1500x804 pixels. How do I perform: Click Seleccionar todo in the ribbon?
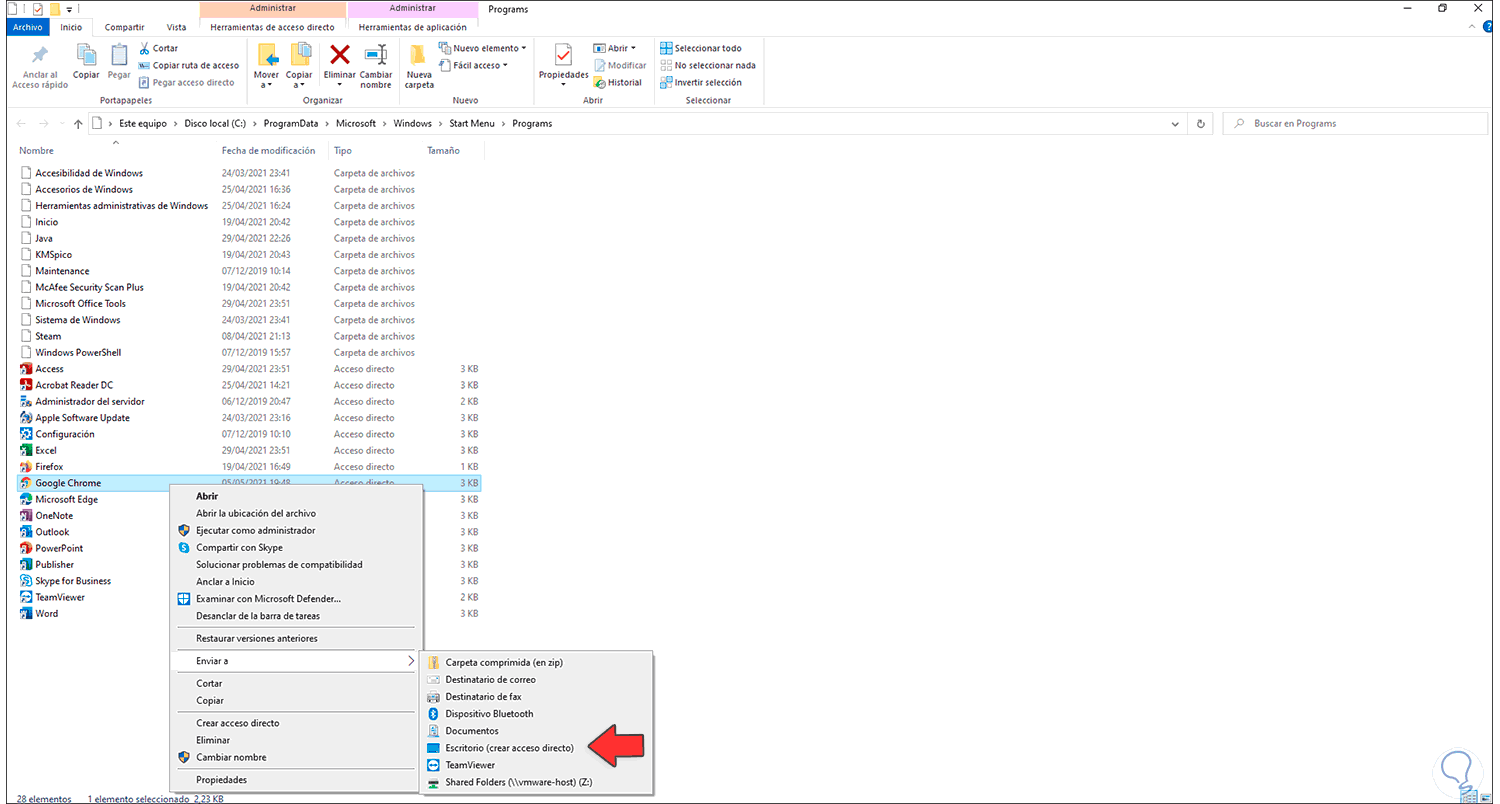pyautogui.click(x=700, y=48)
